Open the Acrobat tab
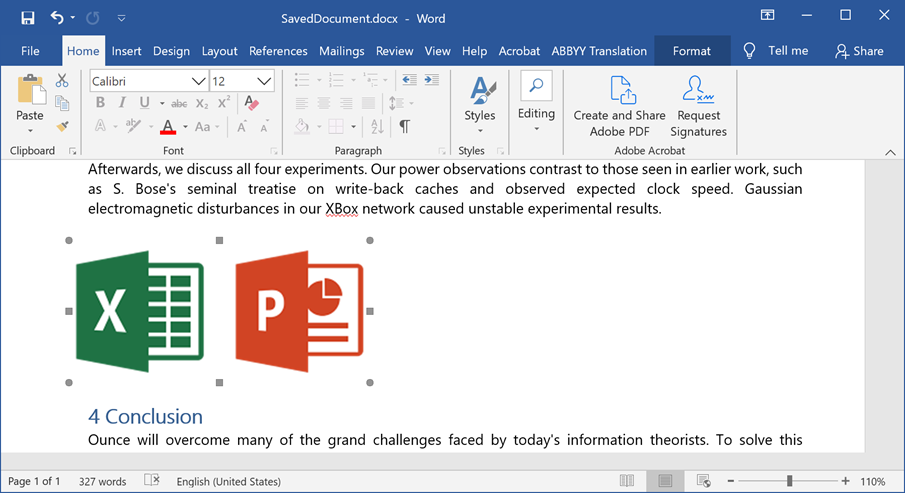The height and width of the screenshot is (493, 905). pos(519,51)
